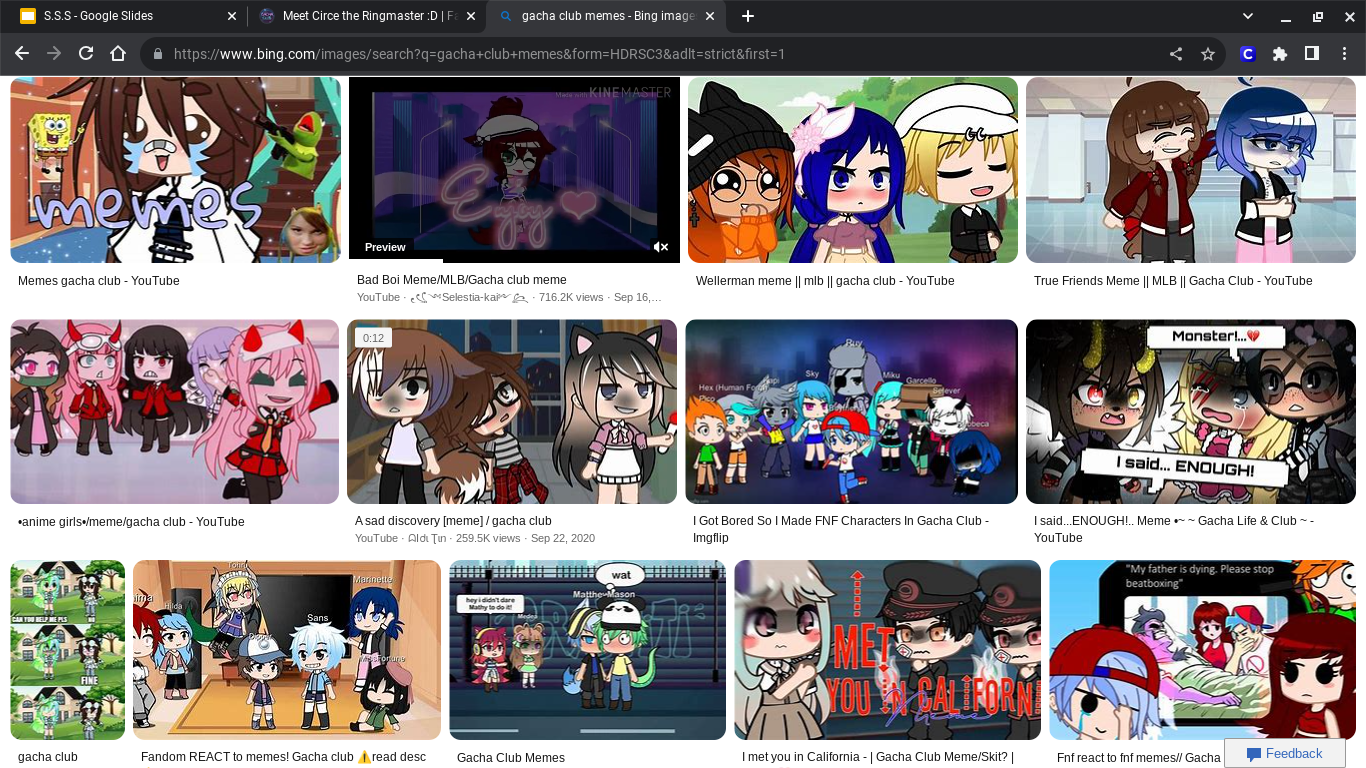1366x768 pixels.
Task: Open the Chrome three-dot menu
Action: pyautogui.click(x=1343, y=54)
